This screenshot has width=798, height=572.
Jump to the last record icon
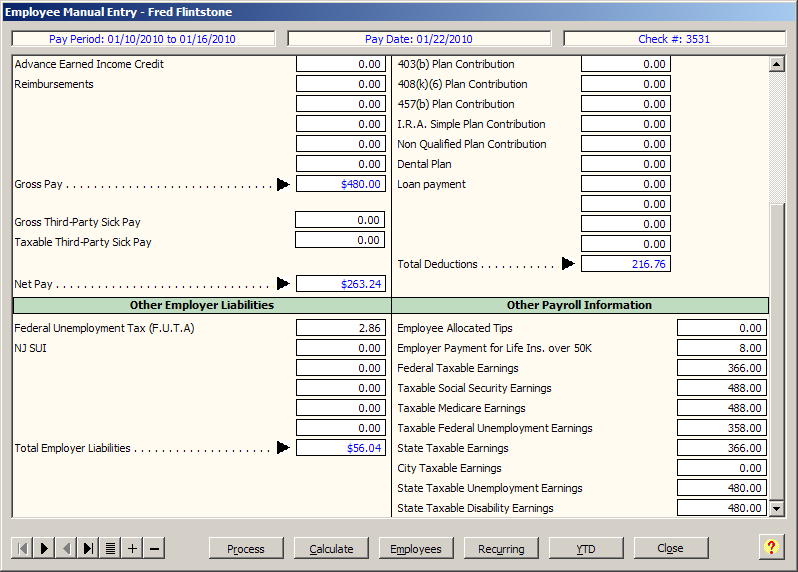[x=88, y=548]
